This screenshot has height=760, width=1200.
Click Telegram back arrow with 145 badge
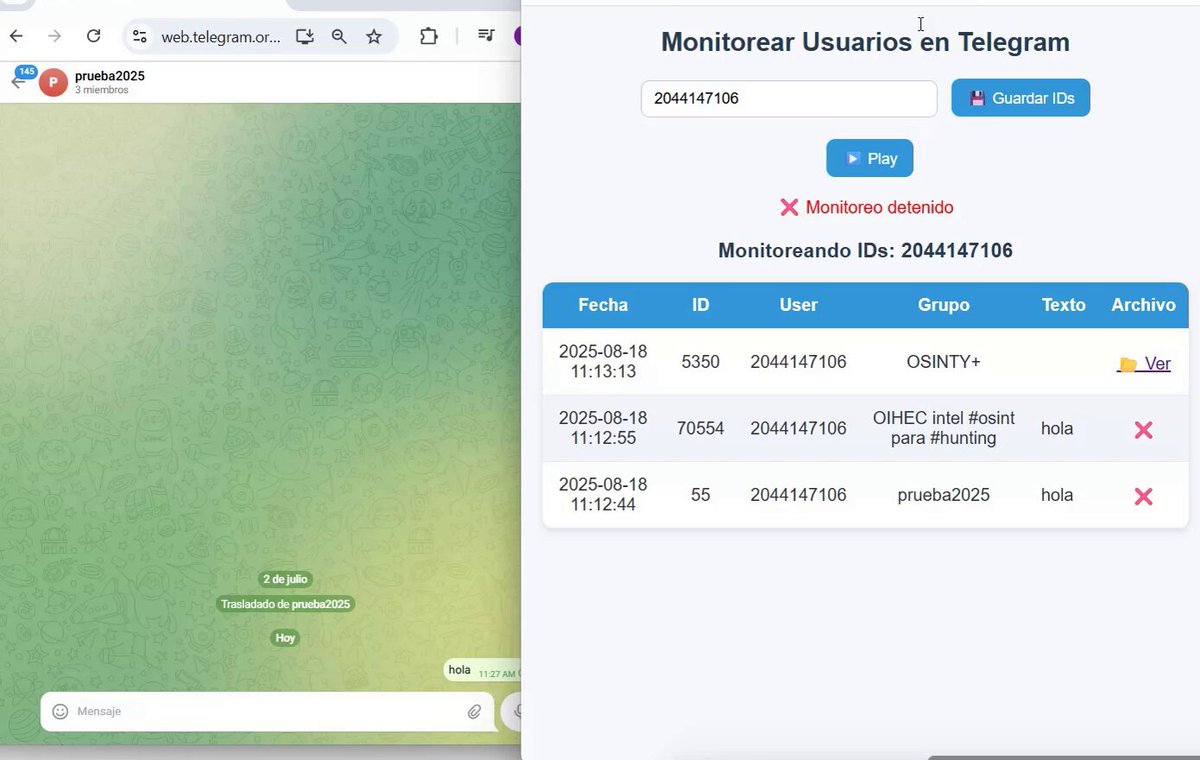20,81
